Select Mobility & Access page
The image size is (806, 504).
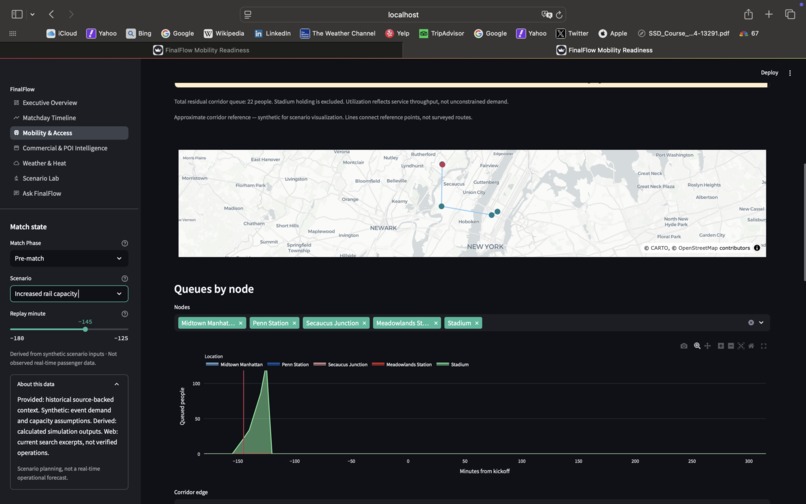69,133
